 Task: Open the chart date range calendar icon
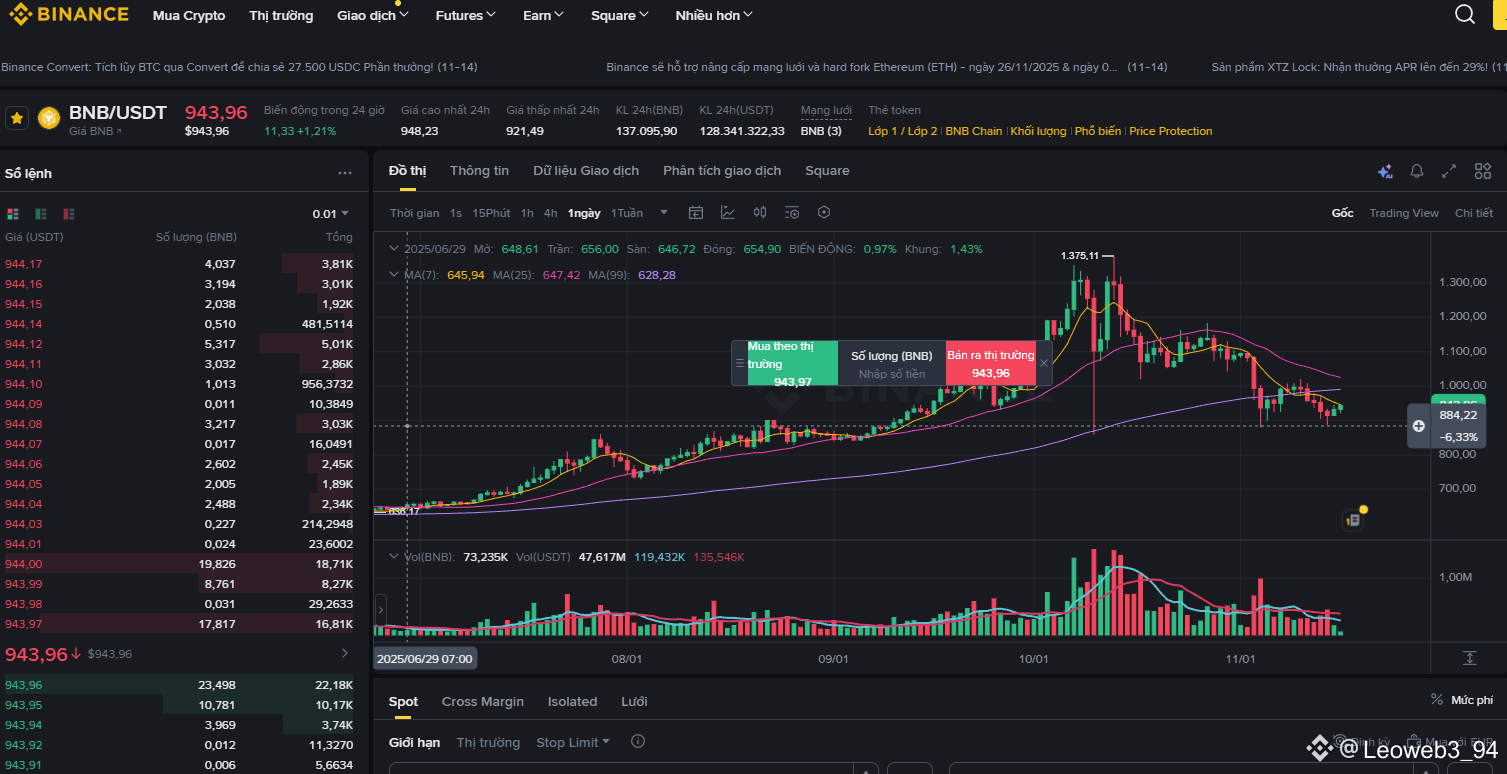(x=696, y=212)
